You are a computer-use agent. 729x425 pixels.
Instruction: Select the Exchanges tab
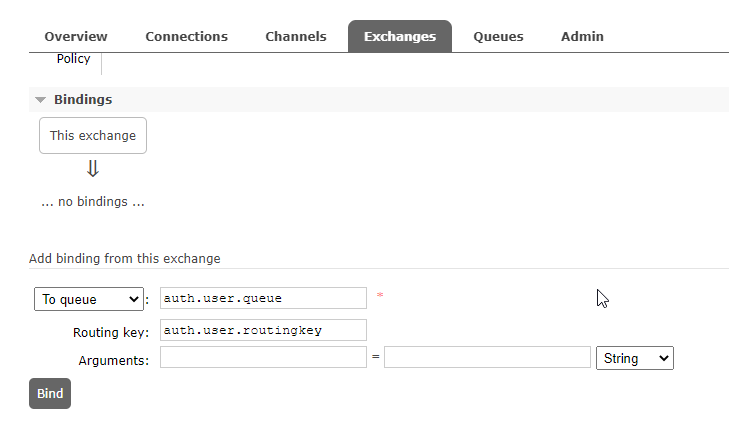[400, 37]
